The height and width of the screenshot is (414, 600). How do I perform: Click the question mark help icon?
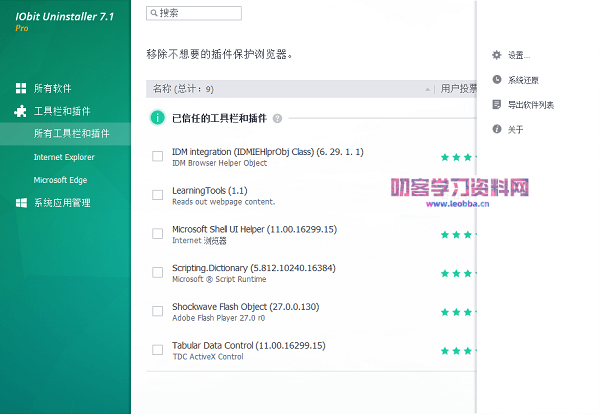(x=277, y=119)
